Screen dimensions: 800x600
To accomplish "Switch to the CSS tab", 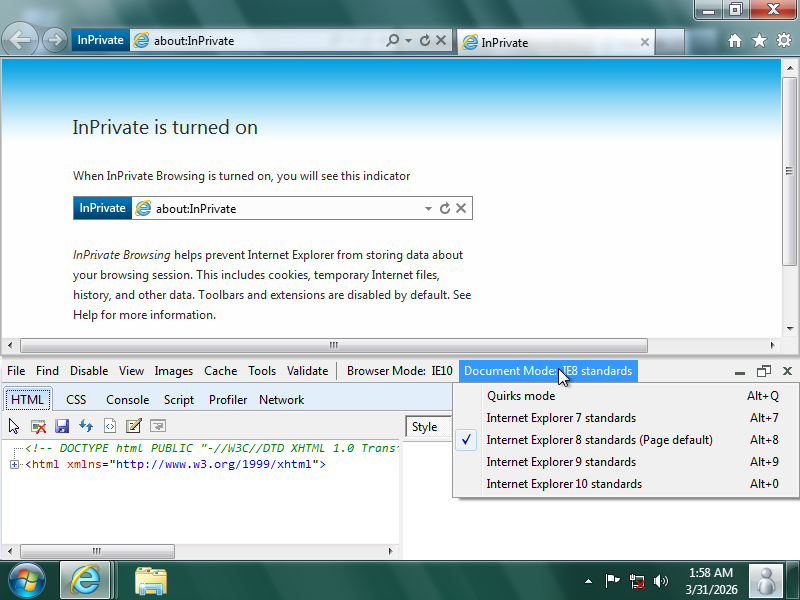I will pyautogui.click(x=76, y=399).
